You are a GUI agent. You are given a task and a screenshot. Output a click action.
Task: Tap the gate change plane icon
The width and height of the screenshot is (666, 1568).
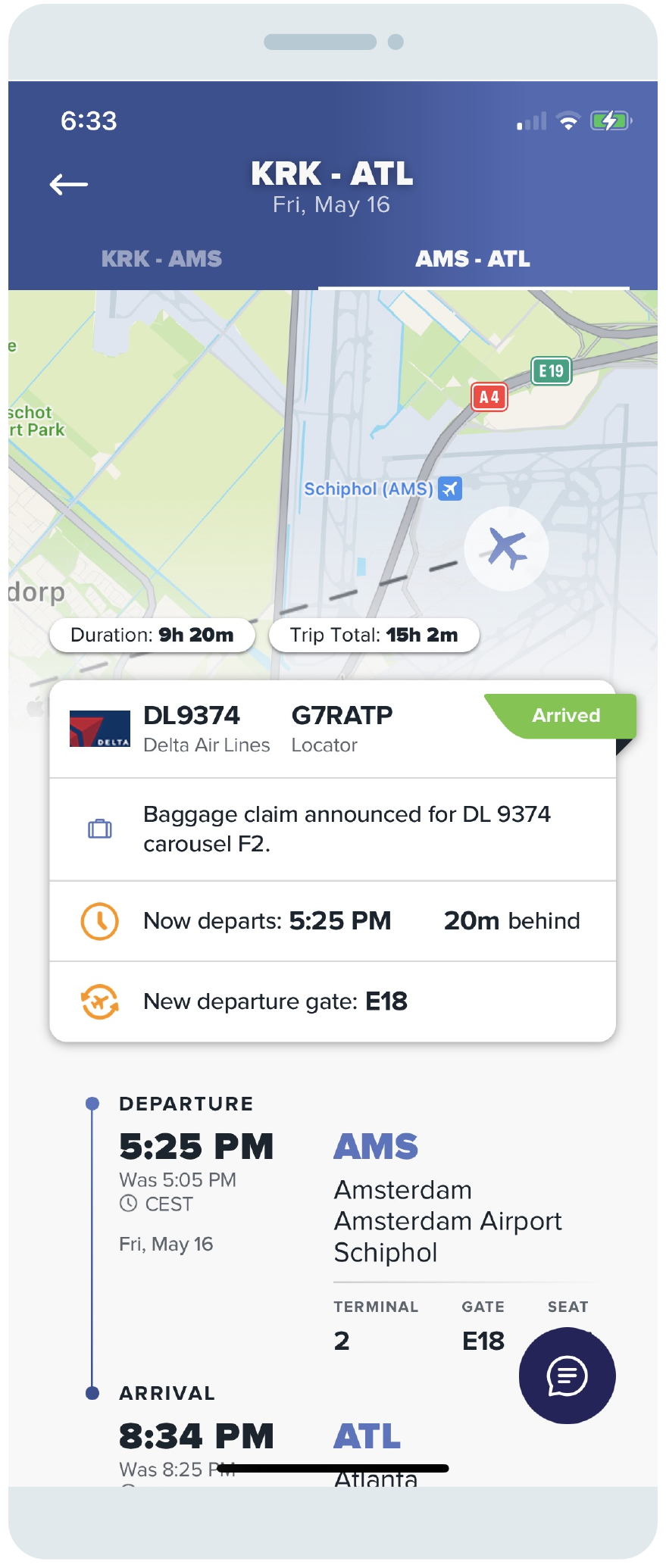(x=99, y=1001)
